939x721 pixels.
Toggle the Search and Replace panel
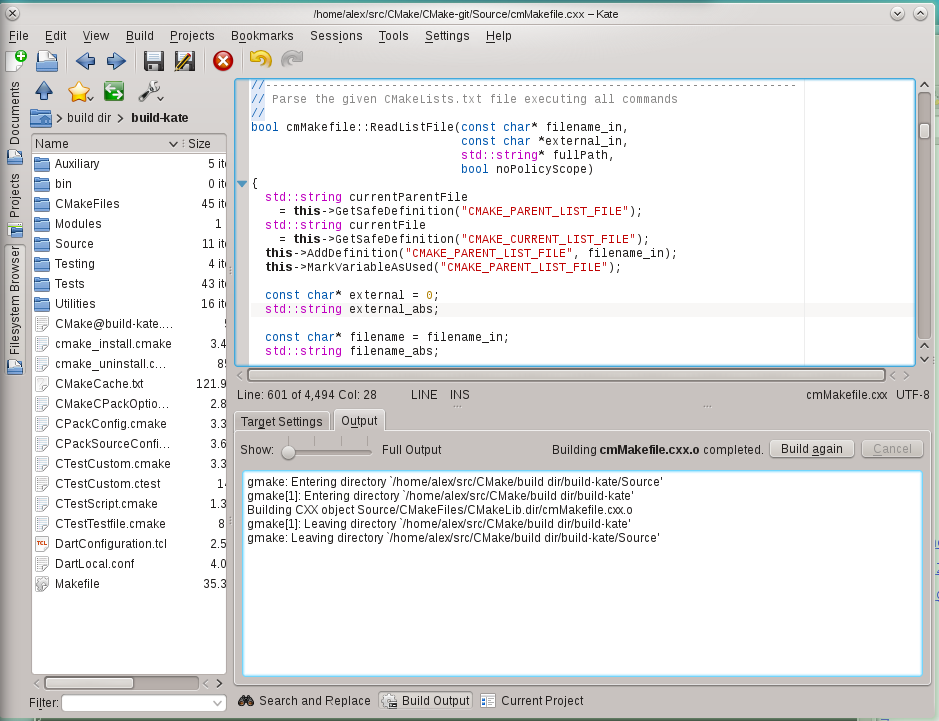tap(304, 701)
